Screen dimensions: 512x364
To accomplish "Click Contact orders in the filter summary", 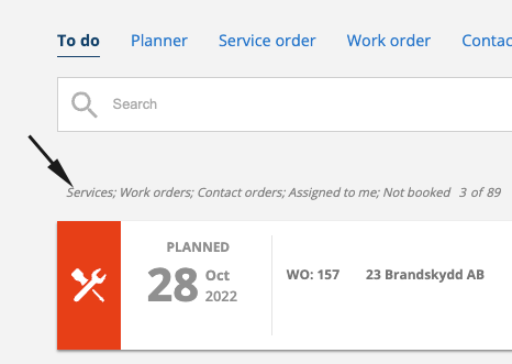I will [241, 193].
